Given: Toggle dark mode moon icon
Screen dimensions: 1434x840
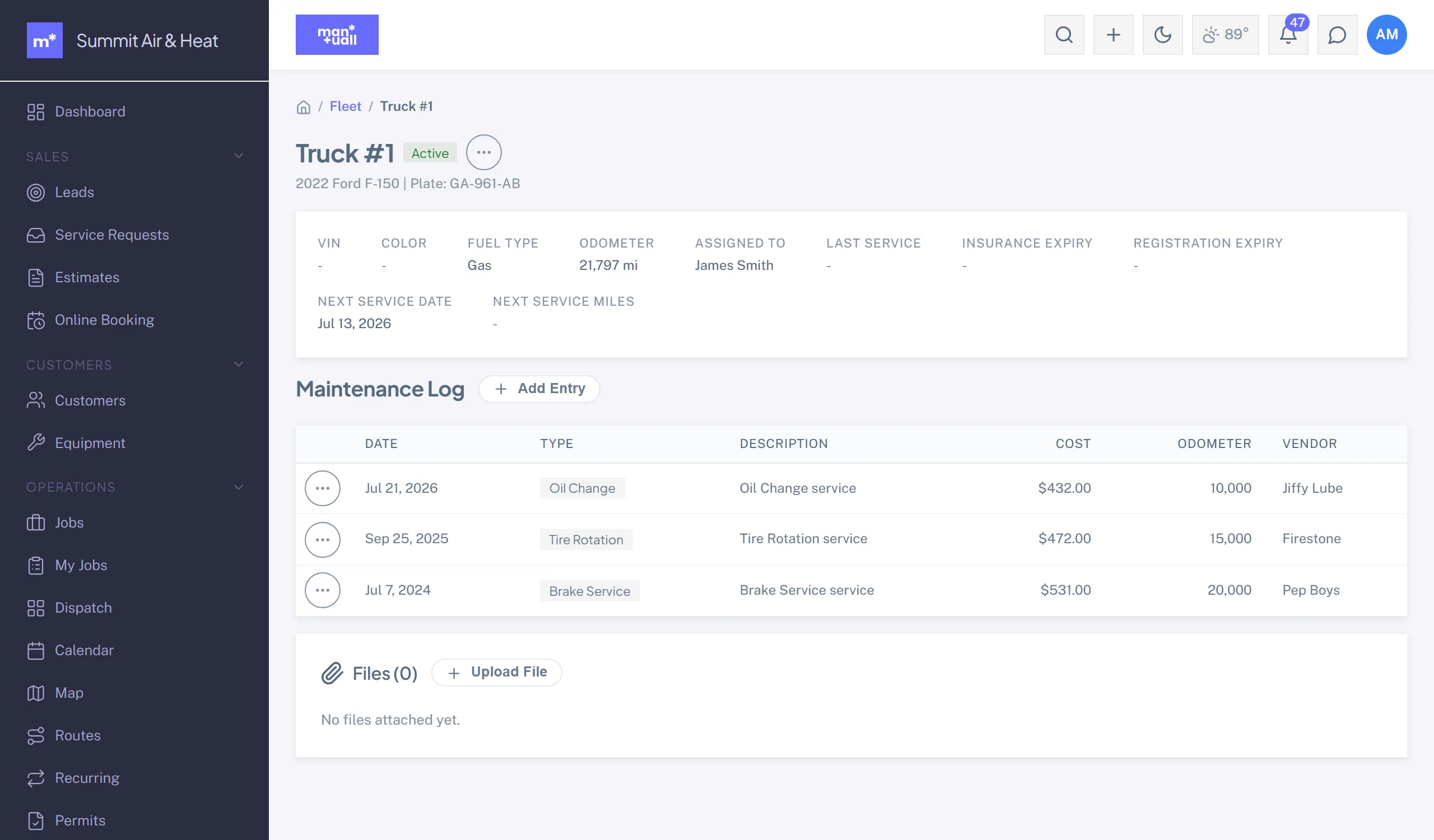Looking at the screenshot, I should tap(1162, 35).
